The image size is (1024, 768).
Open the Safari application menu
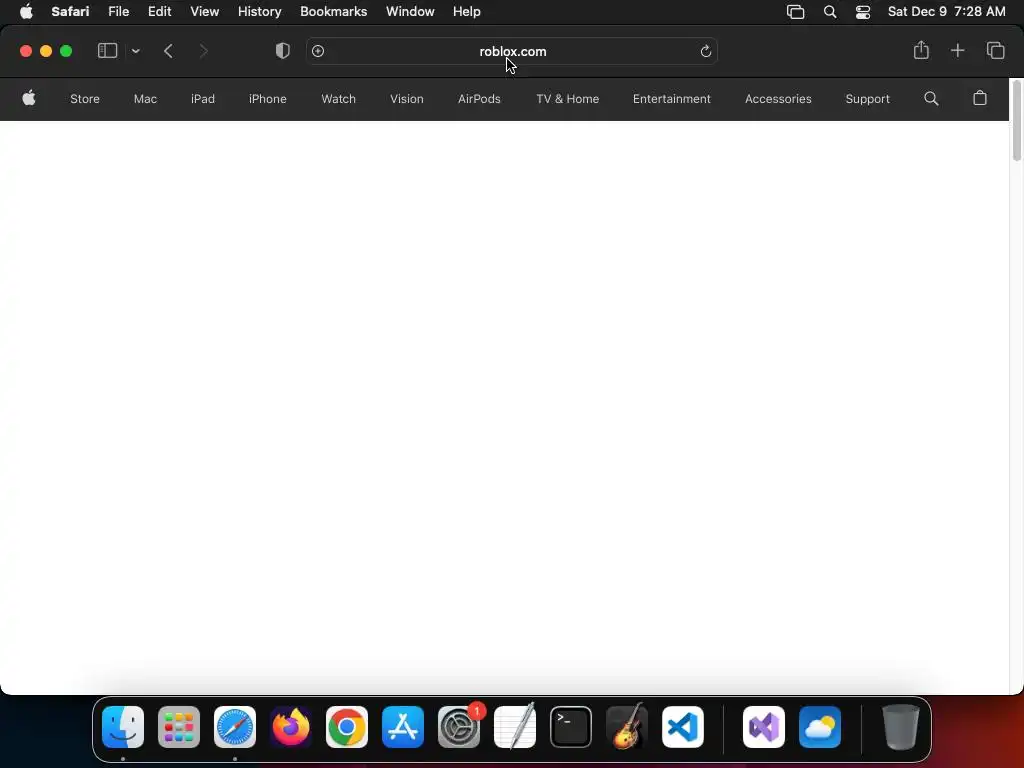pyautogui.click(x=70, y=12)
